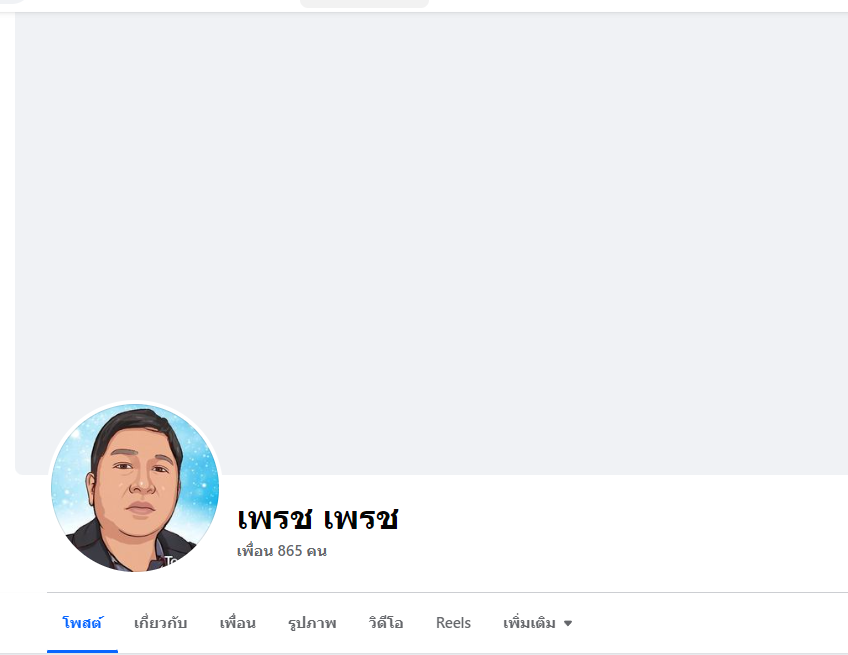Open the cartoon portrait profile picture
The image size is (848, 655).
click(x=135, y=487)
